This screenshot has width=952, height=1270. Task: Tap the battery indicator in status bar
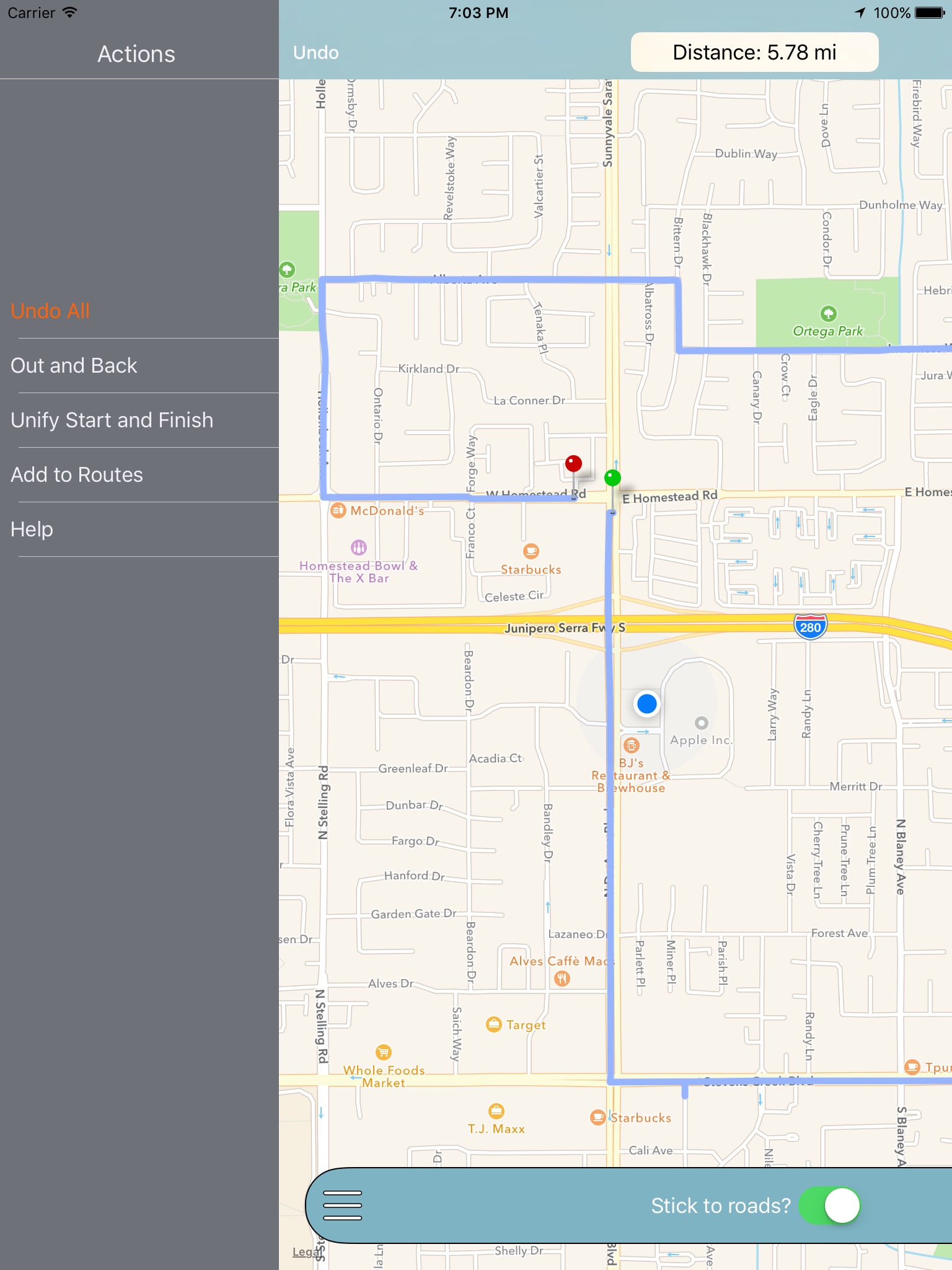(x=930, y=13)
